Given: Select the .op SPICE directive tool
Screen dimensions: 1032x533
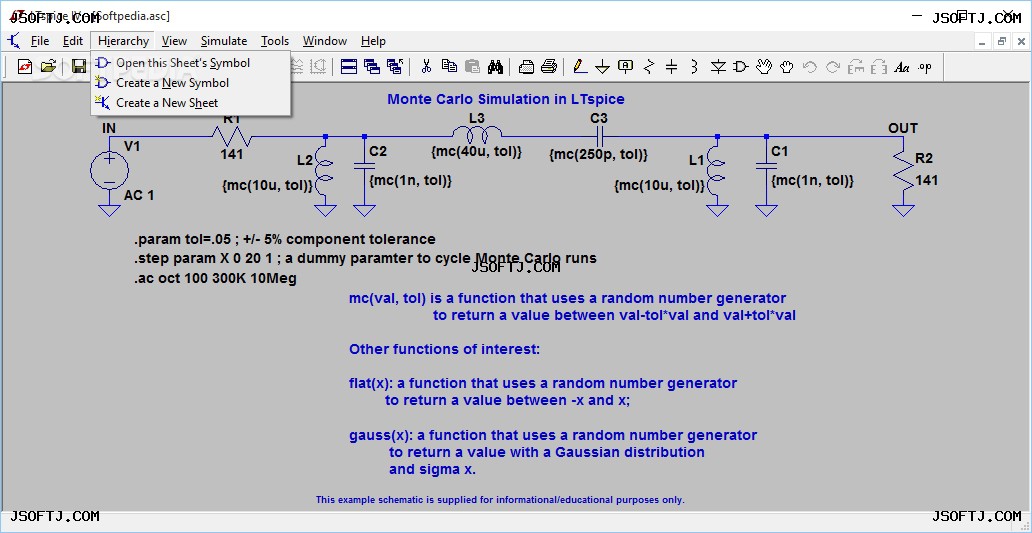Looking at the screenshot, I should pos(925,66).
